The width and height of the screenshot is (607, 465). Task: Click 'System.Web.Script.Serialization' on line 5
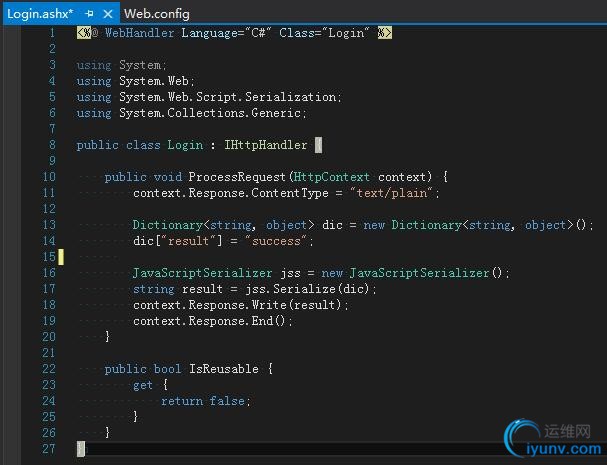228,97
